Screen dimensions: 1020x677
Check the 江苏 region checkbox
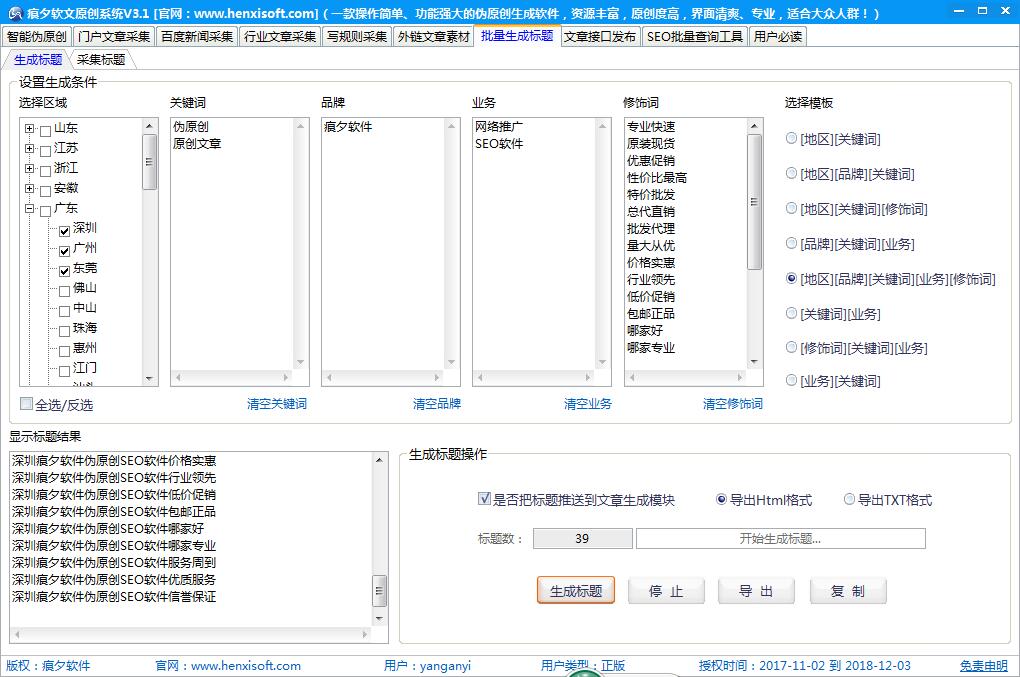tap(46, 152)
